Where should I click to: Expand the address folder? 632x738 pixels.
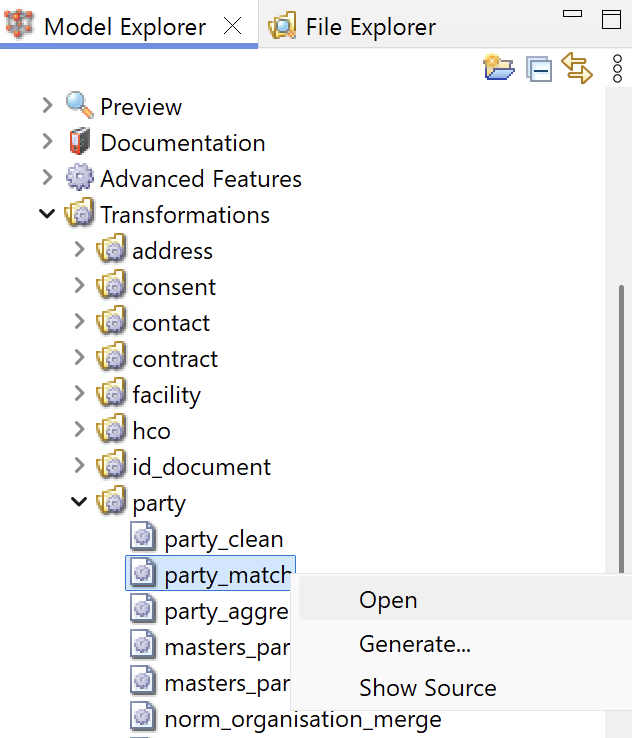79,250
